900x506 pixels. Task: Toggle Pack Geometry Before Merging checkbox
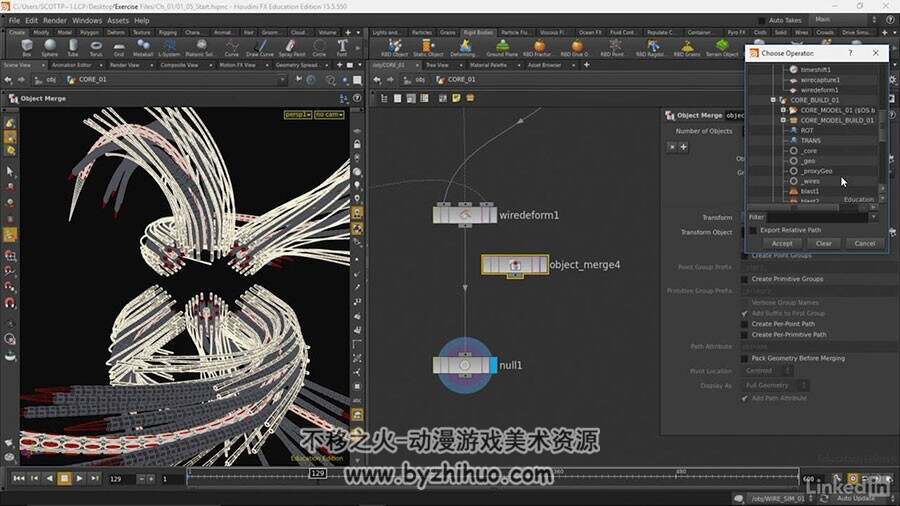(744, 358)
